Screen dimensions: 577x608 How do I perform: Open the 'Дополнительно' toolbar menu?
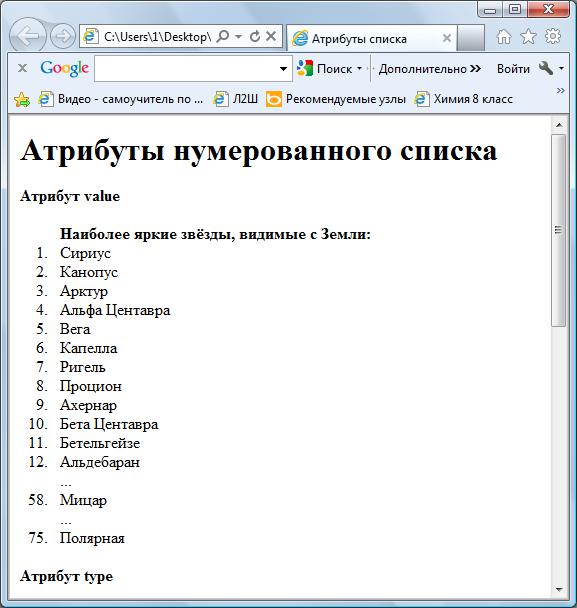430,69
